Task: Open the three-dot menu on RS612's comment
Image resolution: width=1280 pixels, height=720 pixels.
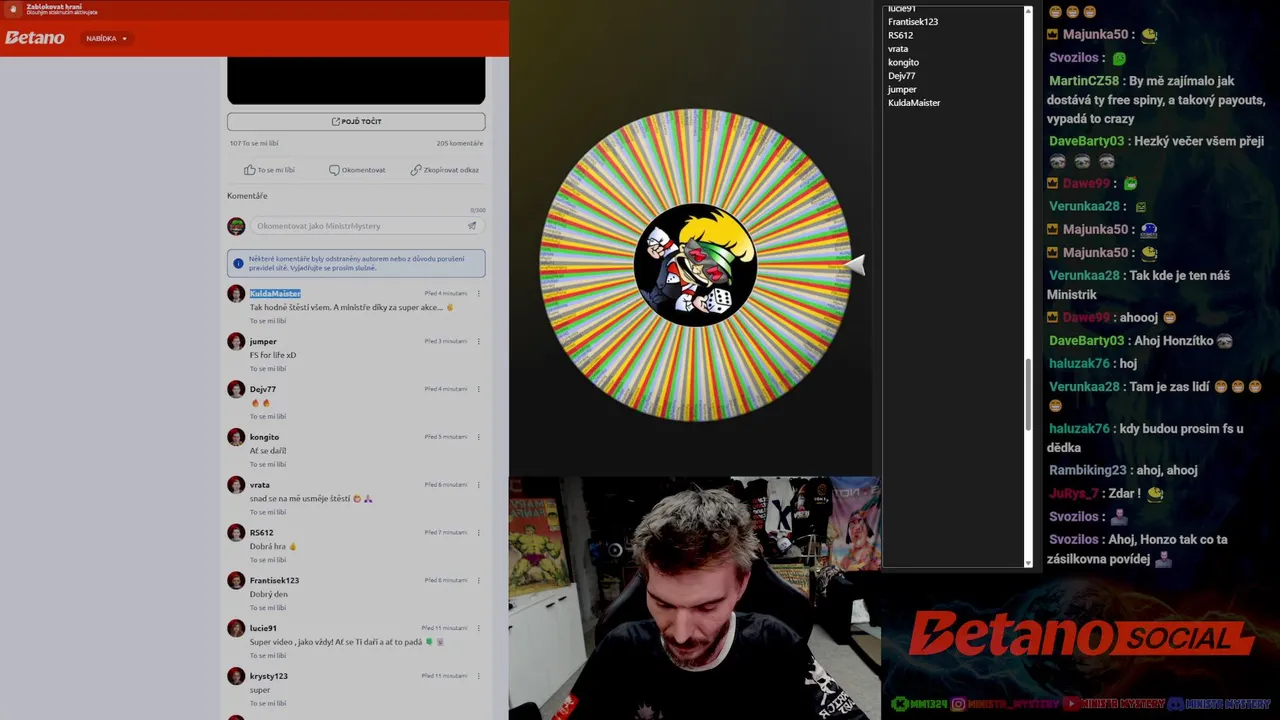Action: tap(479, 533)
